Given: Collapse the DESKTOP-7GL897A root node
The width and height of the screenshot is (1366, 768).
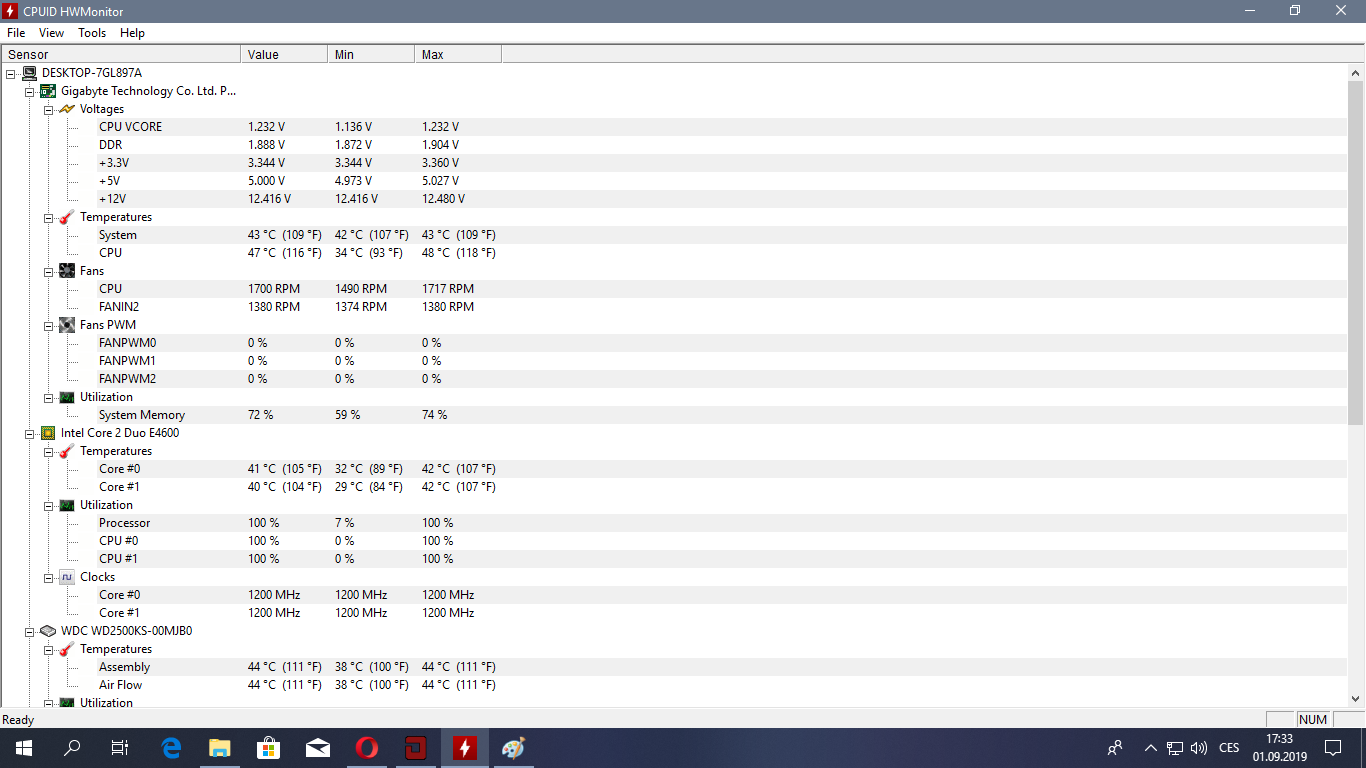Looking at the screenshot, I should [x=10, y=73].
